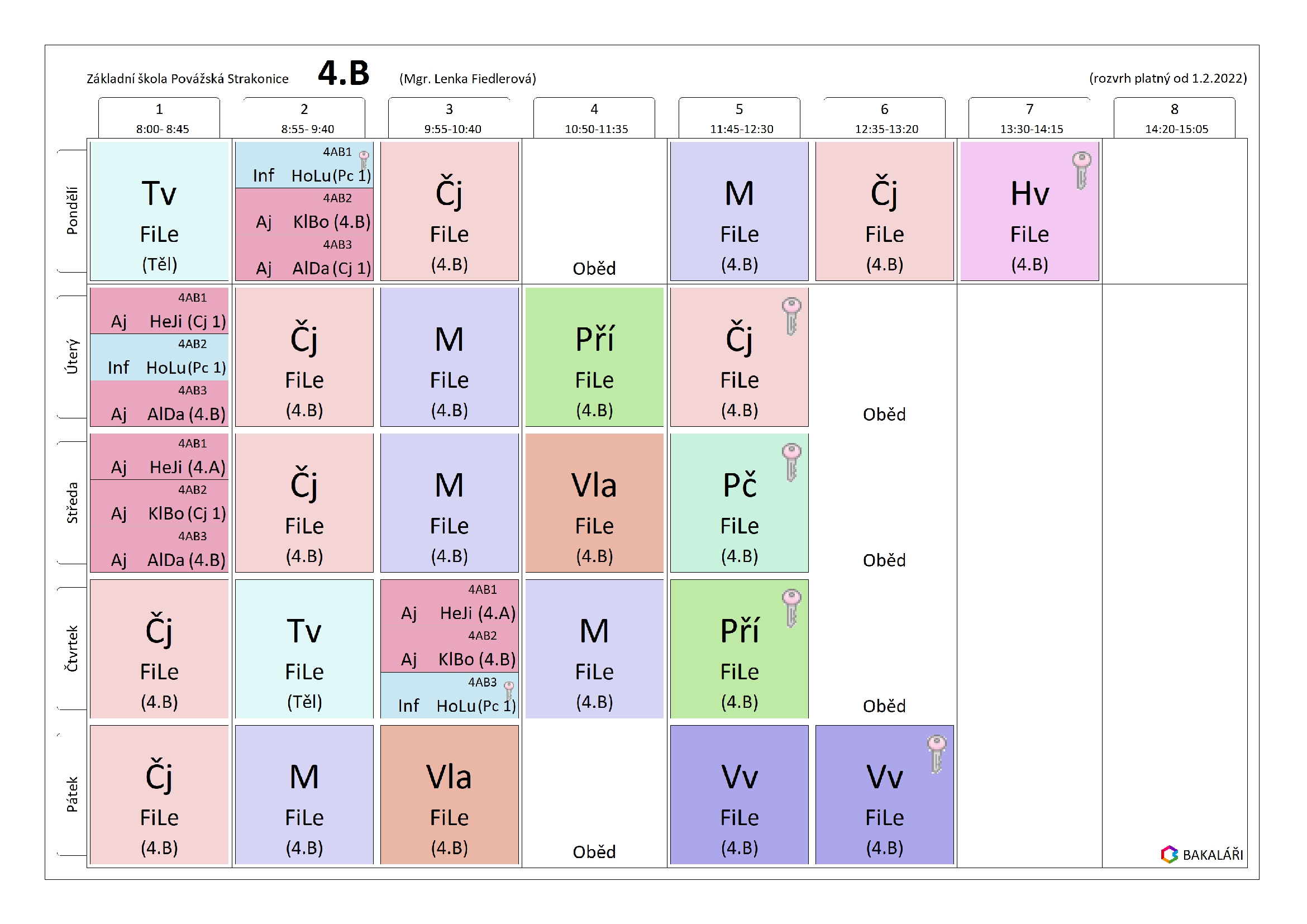Click teacher name Mgr. Lenka Fiedlerová
Screen dimensions: 1307x924
coord(468,79)
